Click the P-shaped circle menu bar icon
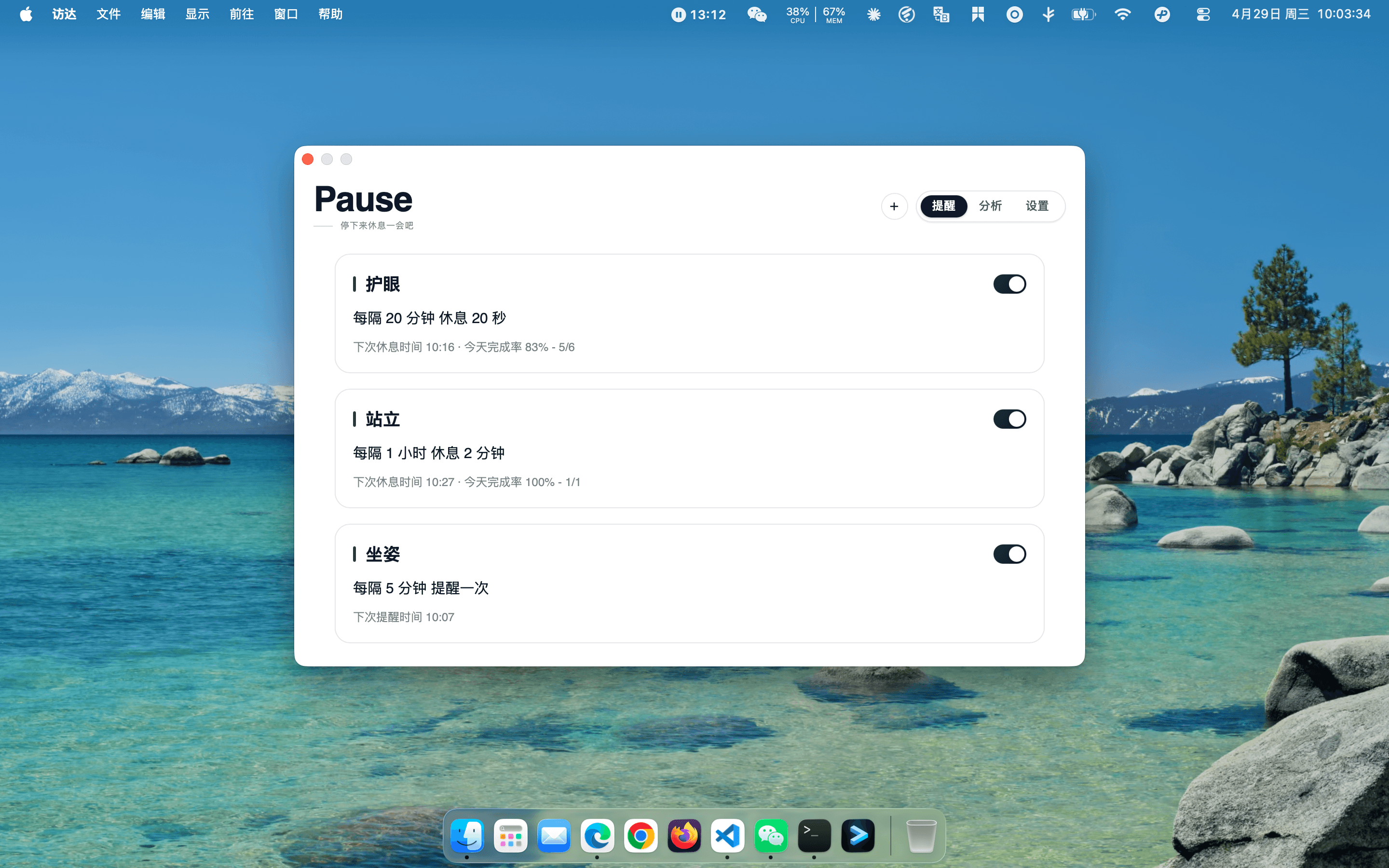The height and width of the screenshot is (868, 1389). 1162,14
